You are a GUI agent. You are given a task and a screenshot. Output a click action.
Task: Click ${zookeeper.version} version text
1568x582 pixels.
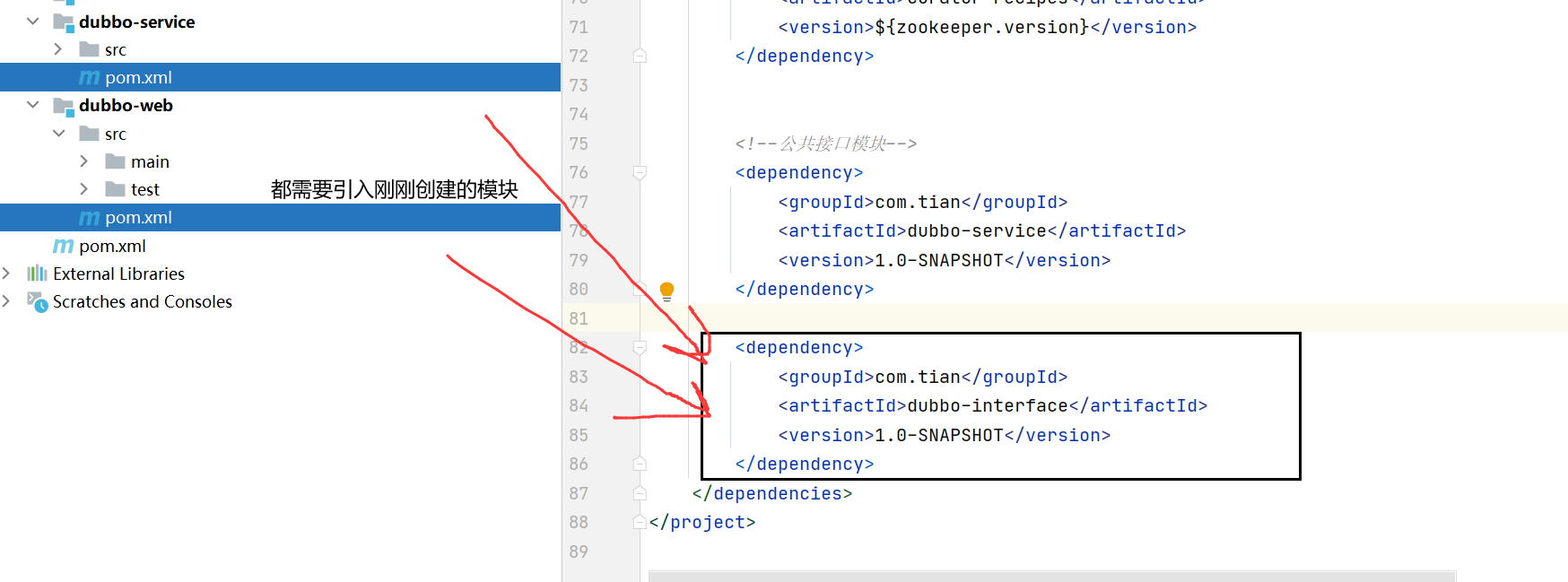982,27
